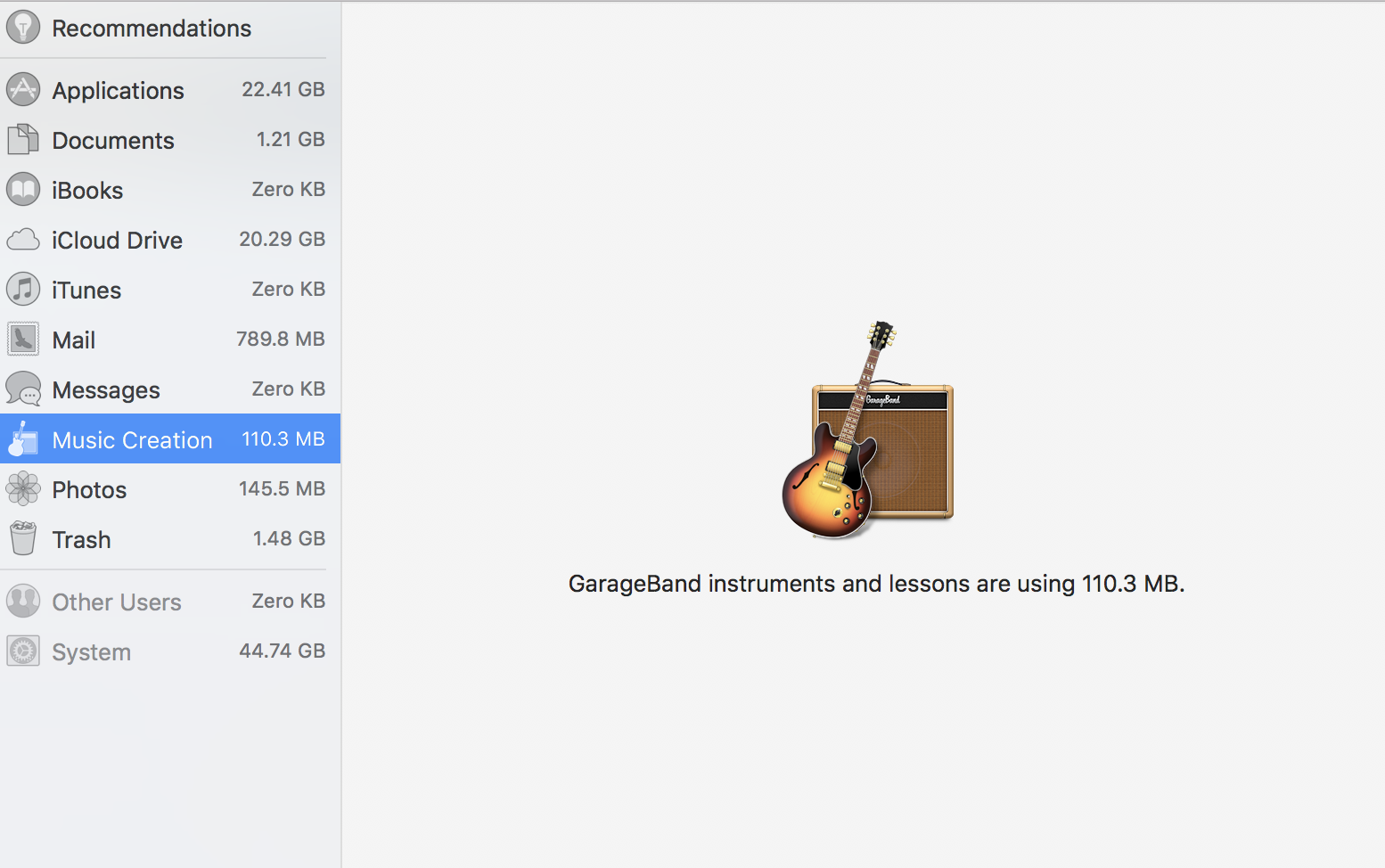The width and height of the screenshot is (1385, 868).
Task: Click the Music Creation guitar icon in sidebar
Action: [23, 438]
